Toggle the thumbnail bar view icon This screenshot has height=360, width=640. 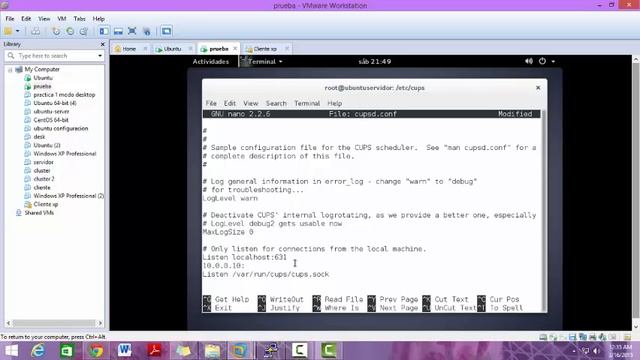(x=118, y=31)
